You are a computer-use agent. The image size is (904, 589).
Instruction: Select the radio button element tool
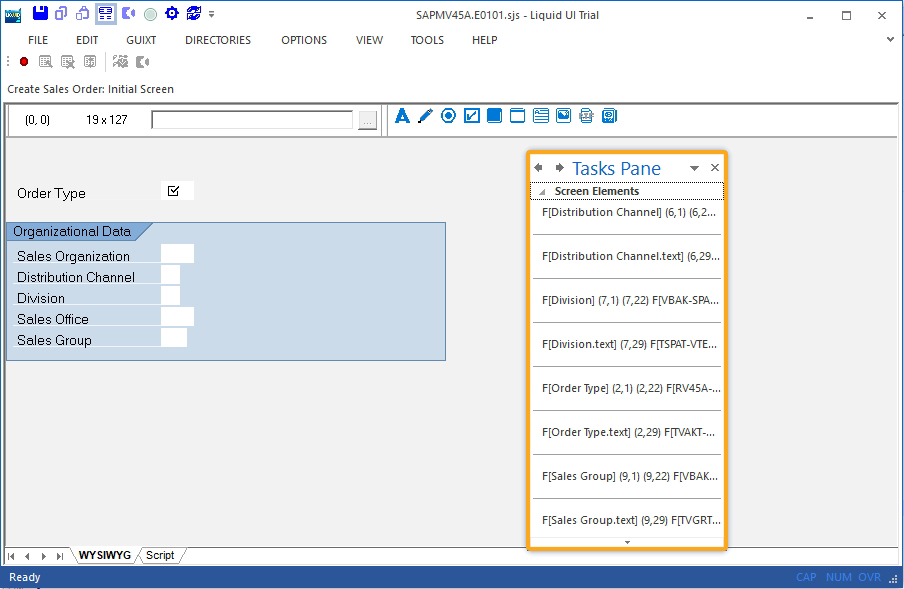(x=448, y=116)
